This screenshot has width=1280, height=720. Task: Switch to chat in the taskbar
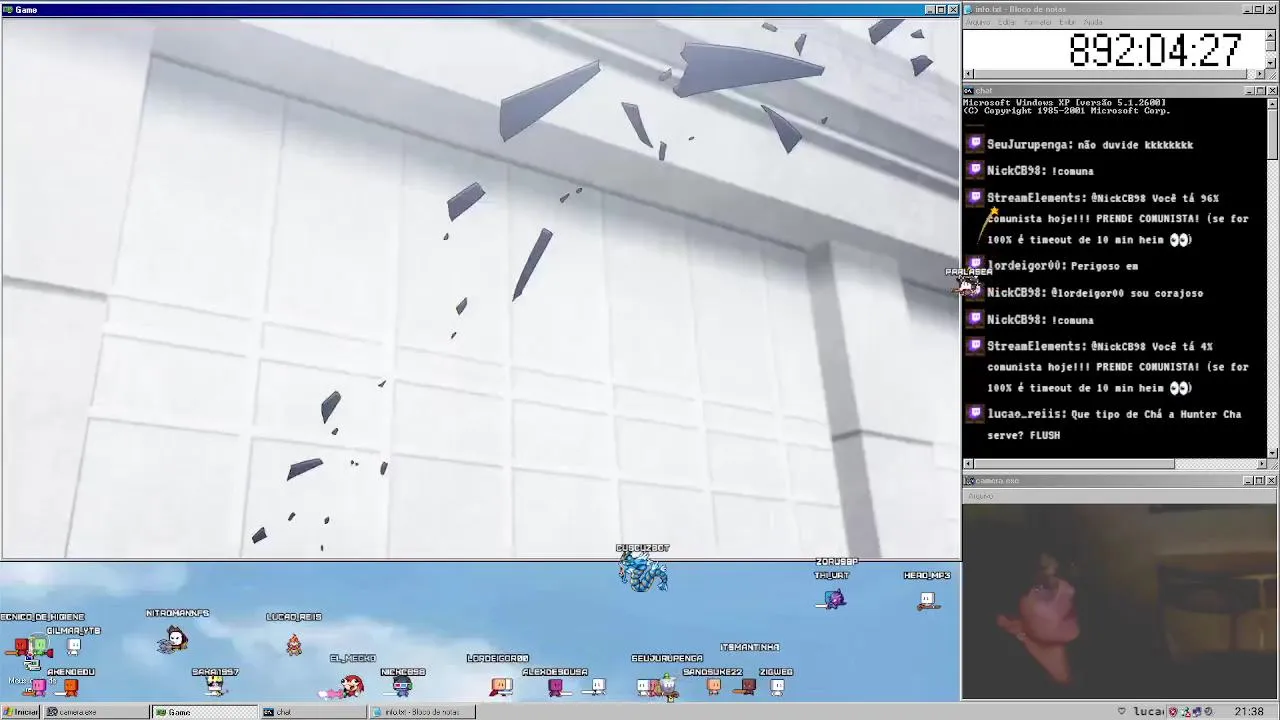tap(313, 712)
